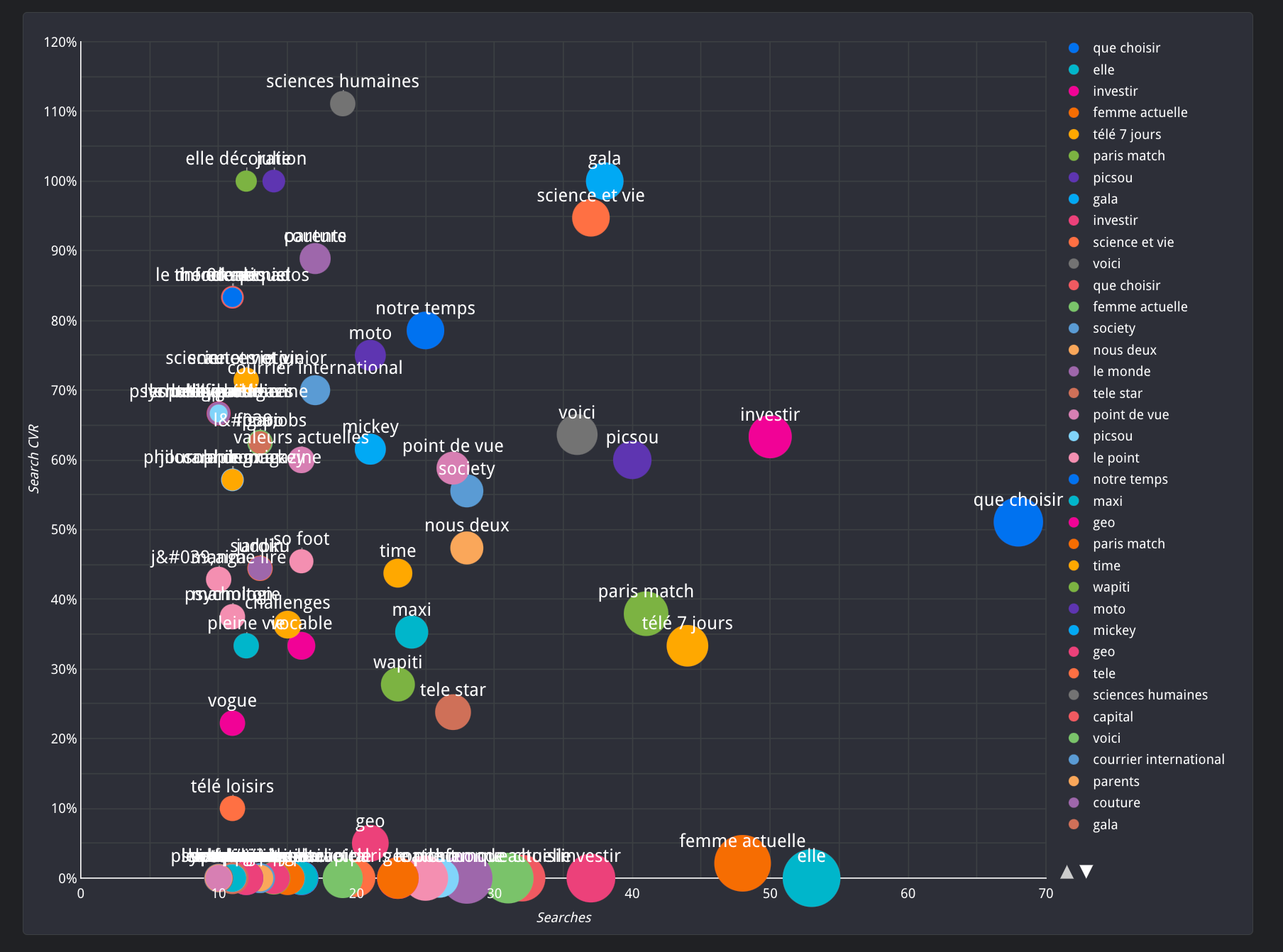Click the "notre temps" bubble near 79%

(x=425, y=330)
